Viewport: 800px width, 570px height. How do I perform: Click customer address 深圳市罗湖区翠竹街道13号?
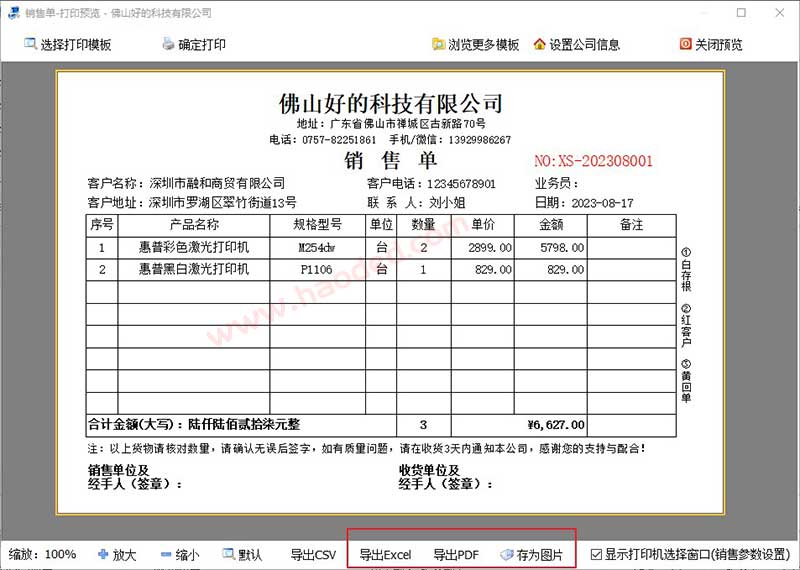[x=222, y=203]
